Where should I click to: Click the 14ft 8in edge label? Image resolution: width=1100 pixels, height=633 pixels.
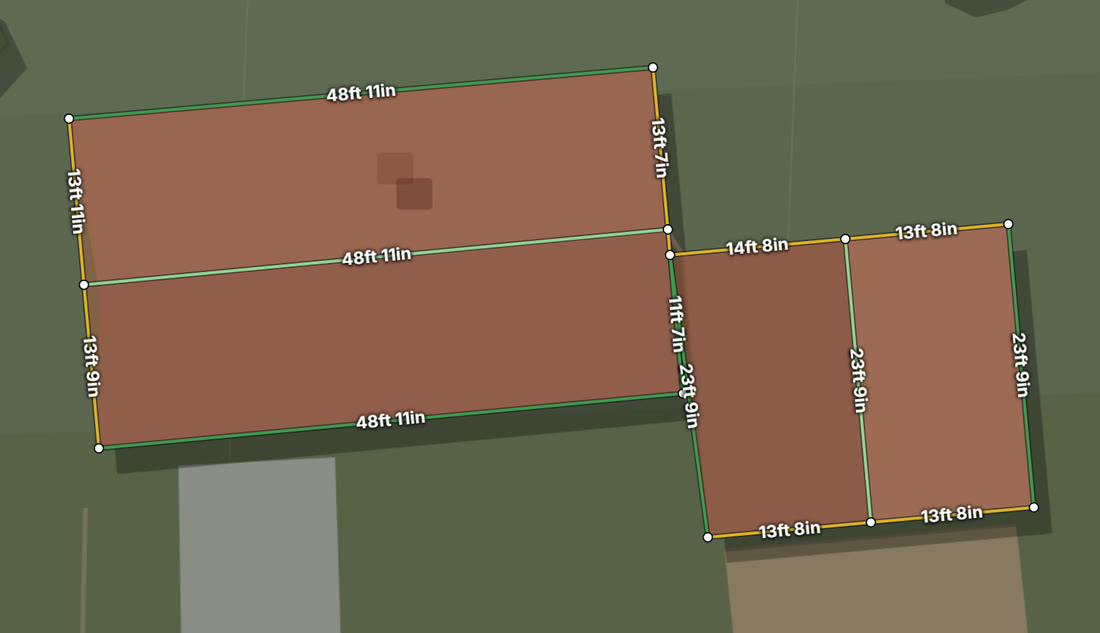tap(757, 247)
